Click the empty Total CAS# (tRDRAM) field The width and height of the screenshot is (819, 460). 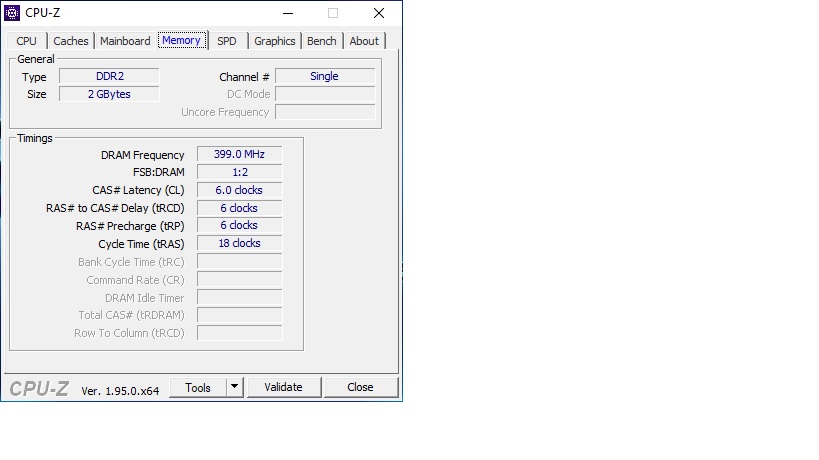pos(240,315)
